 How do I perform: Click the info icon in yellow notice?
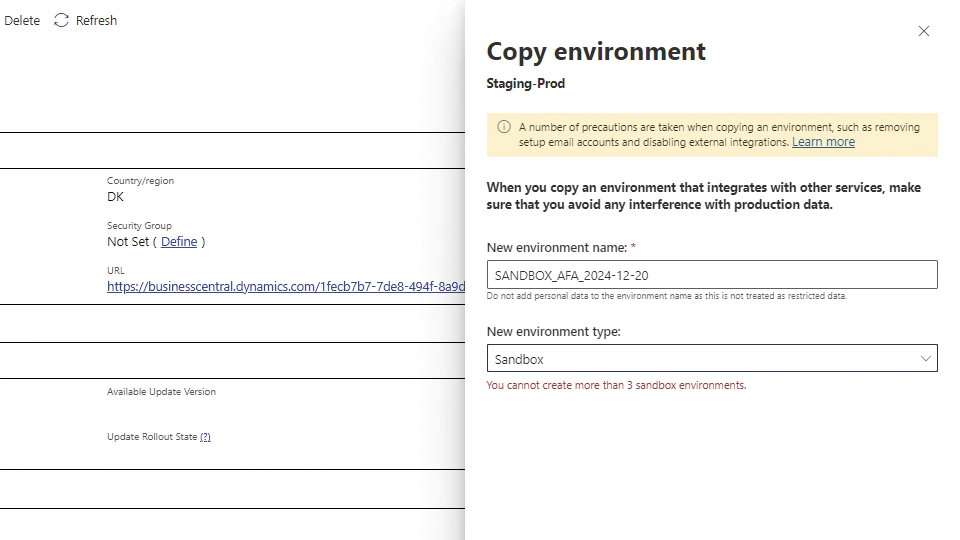[x=503, y=127]
